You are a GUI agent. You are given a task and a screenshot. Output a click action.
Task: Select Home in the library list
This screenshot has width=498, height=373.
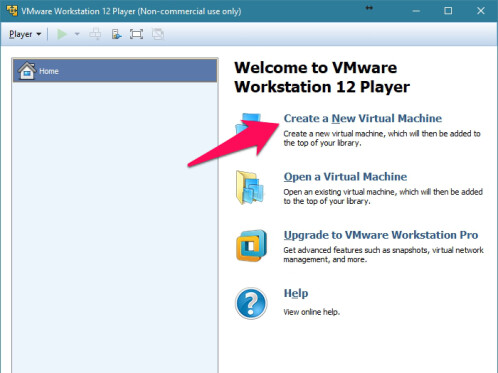115,71
